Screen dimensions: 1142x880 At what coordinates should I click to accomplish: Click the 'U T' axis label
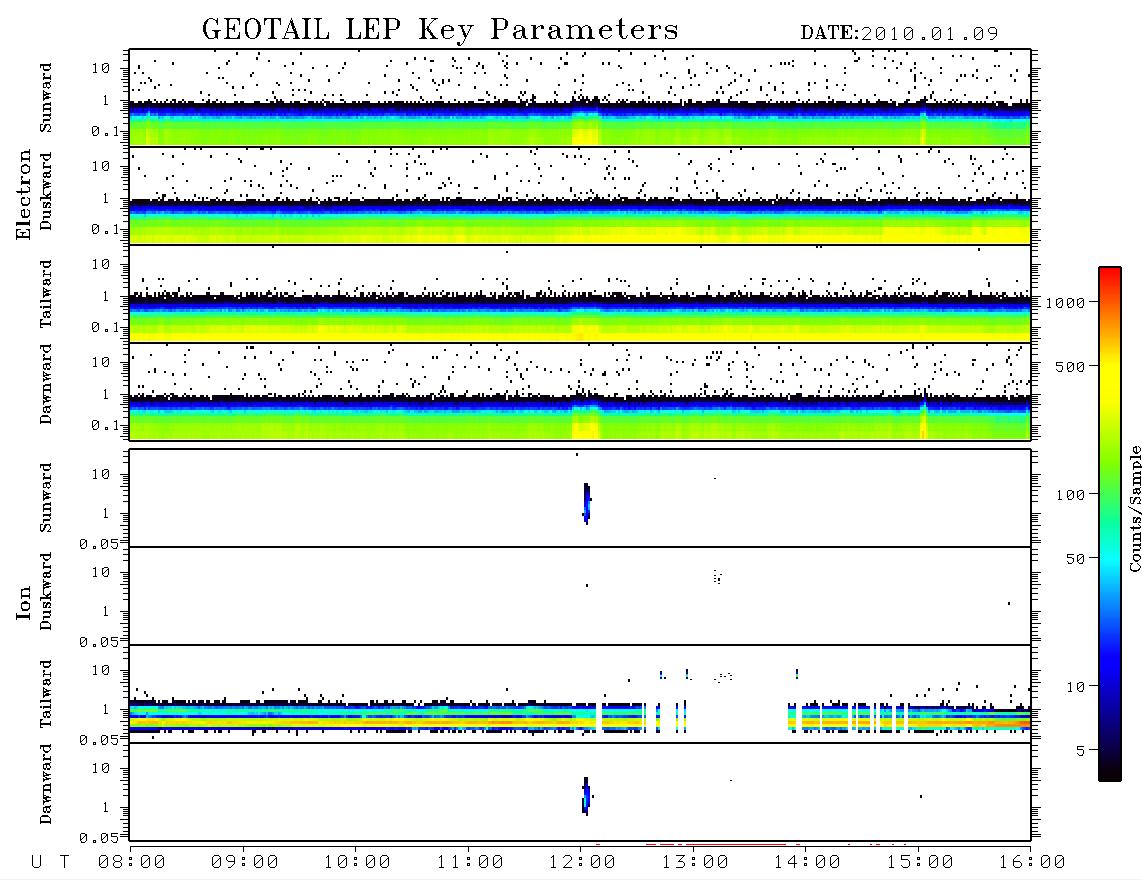pos(50,862)
